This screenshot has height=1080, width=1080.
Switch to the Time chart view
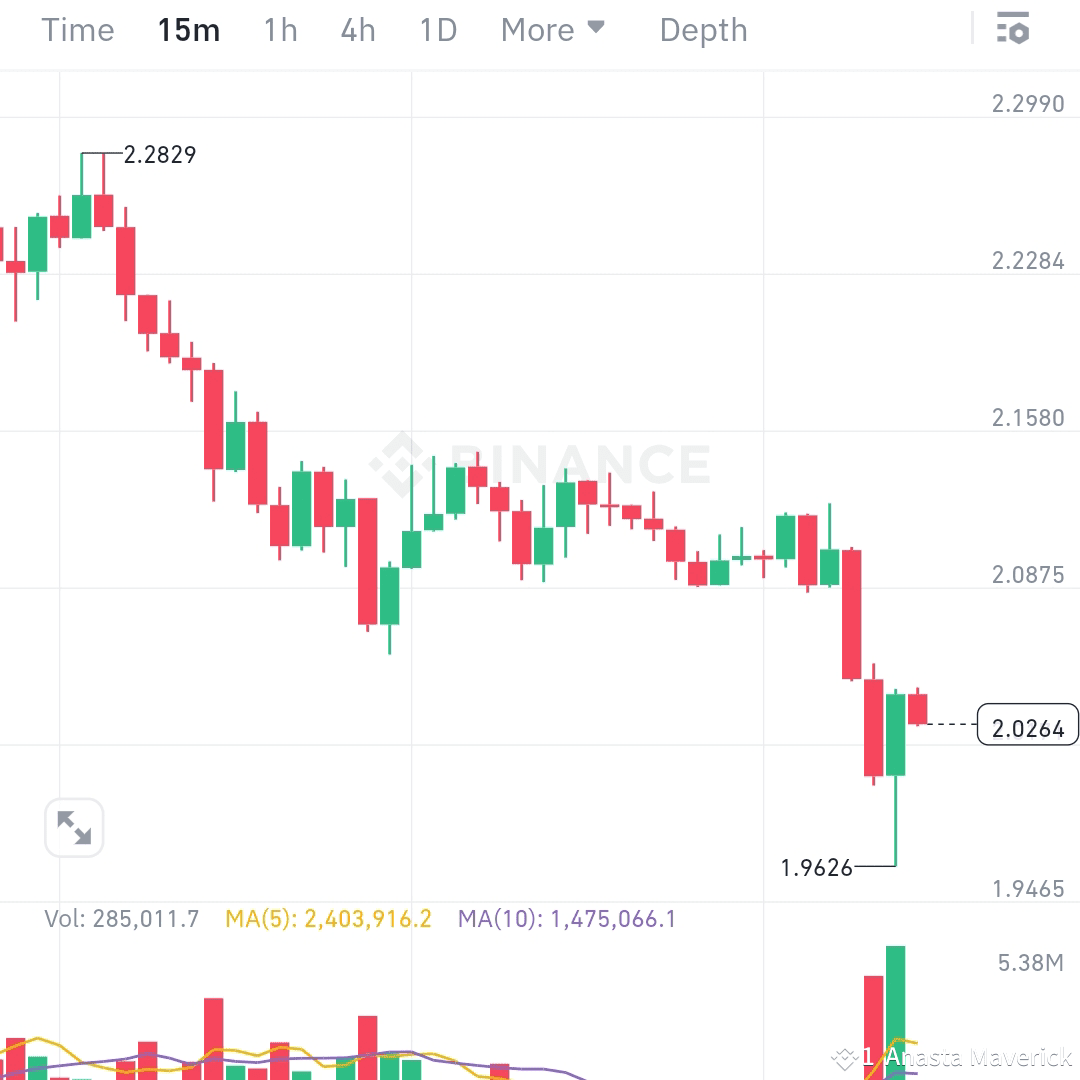(77, 30)
